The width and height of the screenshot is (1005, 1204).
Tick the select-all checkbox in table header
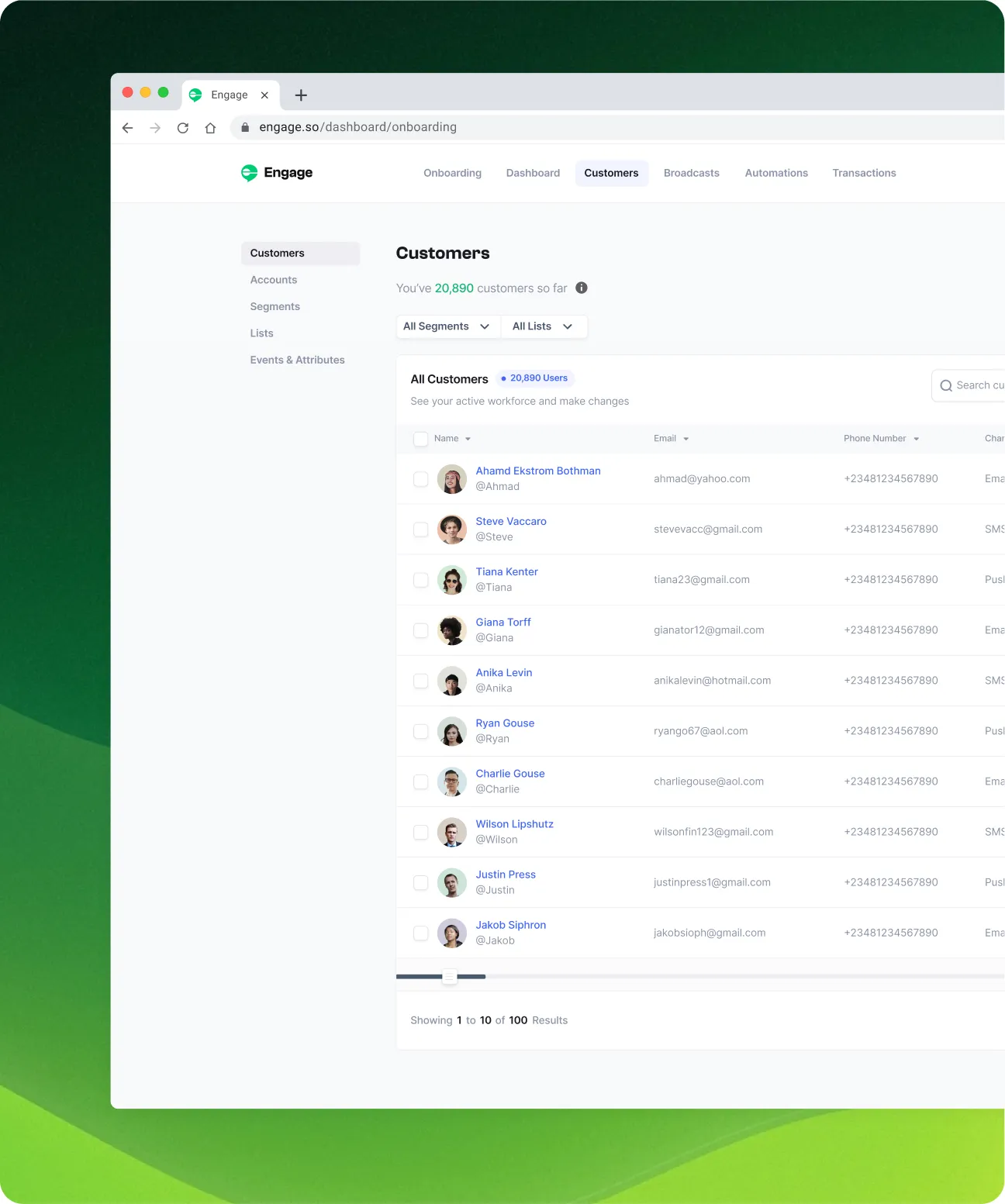click(x=421, y=439)
